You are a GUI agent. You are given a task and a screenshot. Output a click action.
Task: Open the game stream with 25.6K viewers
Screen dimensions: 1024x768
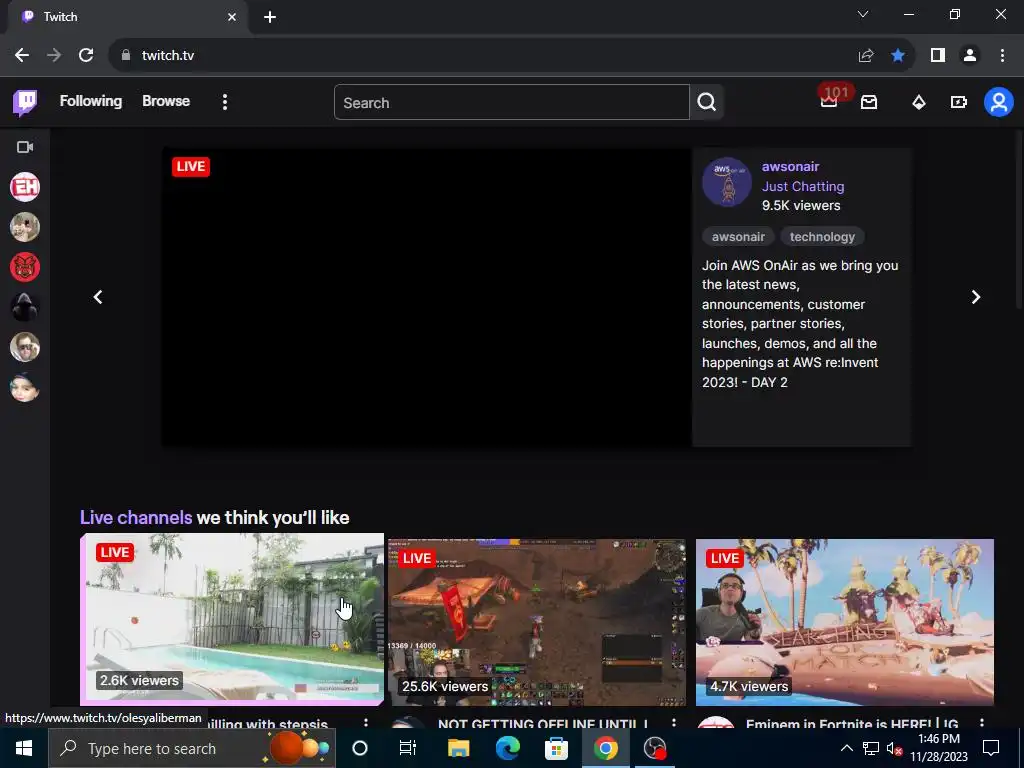537,622
